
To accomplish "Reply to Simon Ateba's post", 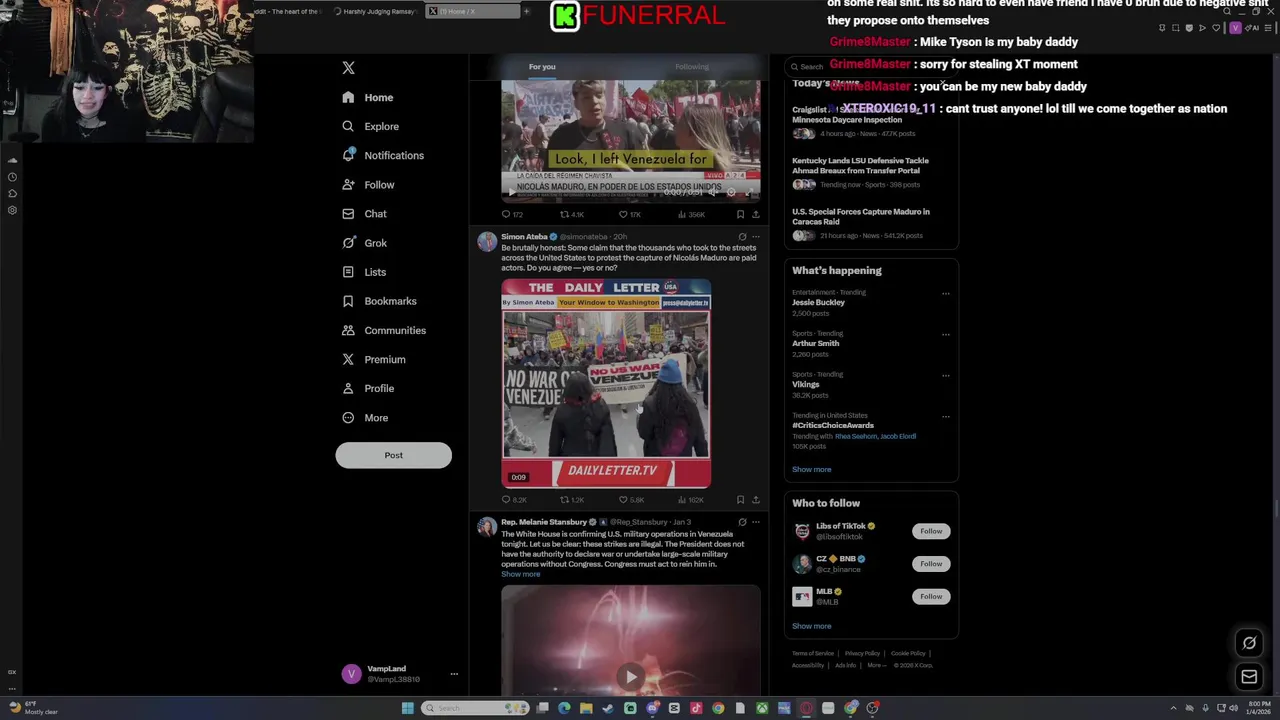I will (x=513, y=500).
